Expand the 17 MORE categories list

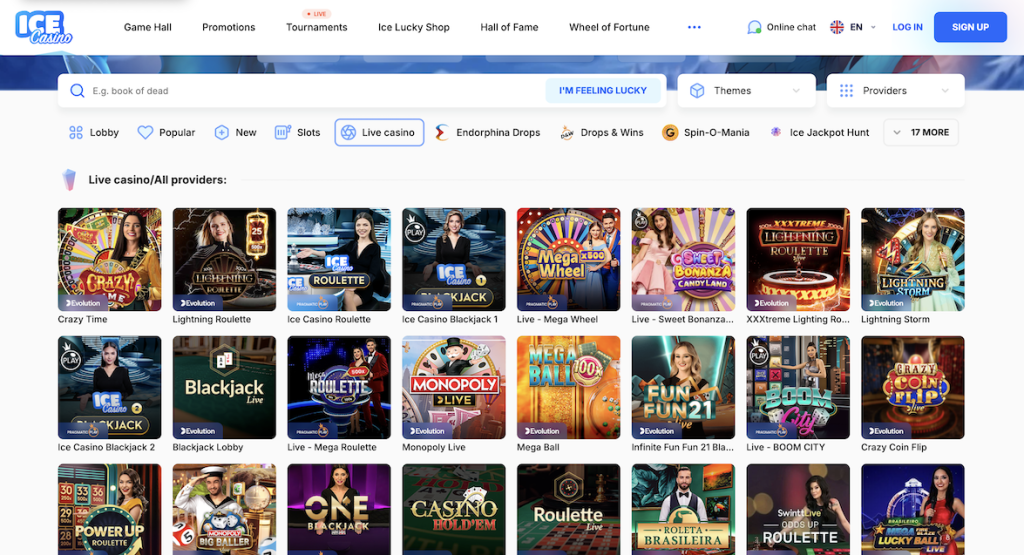coord(921,133)
